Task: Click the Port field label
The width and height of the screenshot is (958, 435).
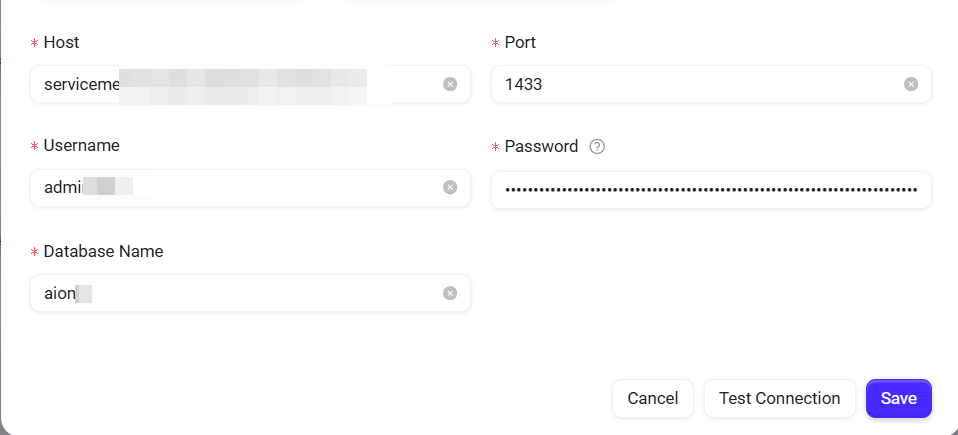Action: (520, 43)
